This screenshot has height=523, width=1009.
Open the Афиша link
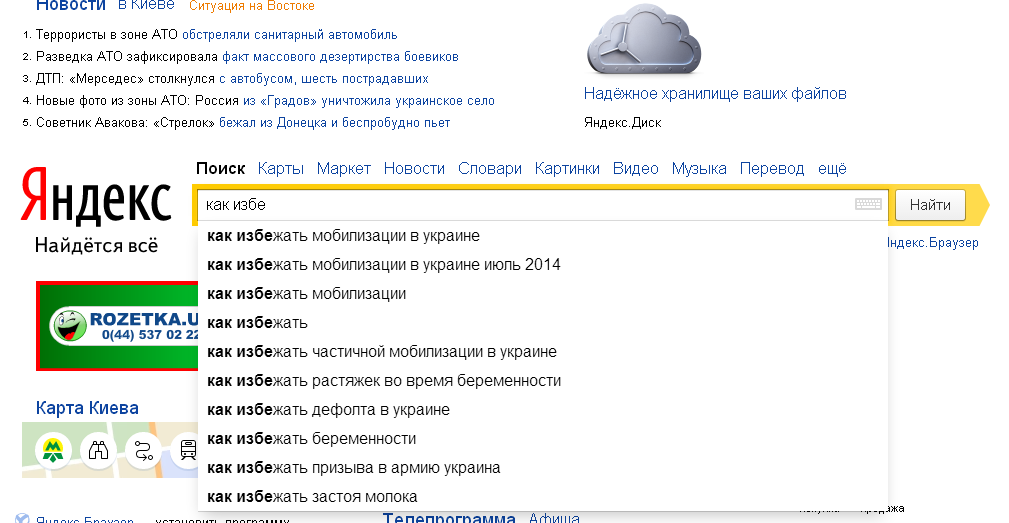[x=554, y=517]
